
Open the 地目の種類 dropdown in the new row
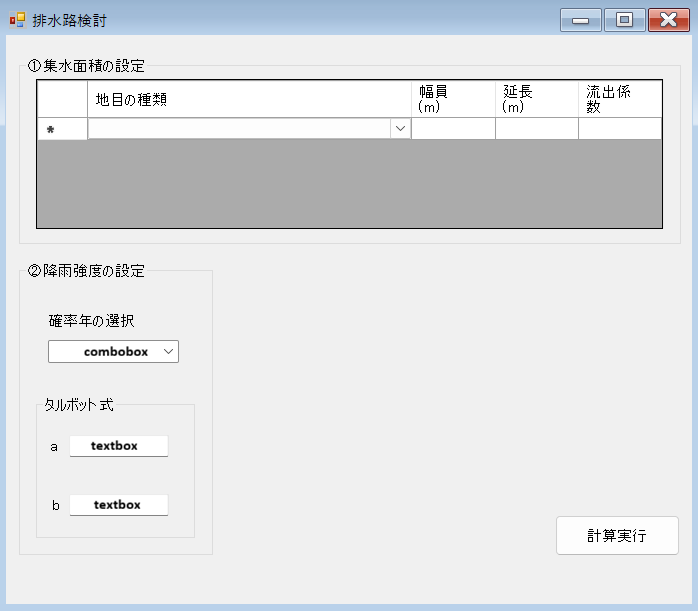[x=400, y=129]
